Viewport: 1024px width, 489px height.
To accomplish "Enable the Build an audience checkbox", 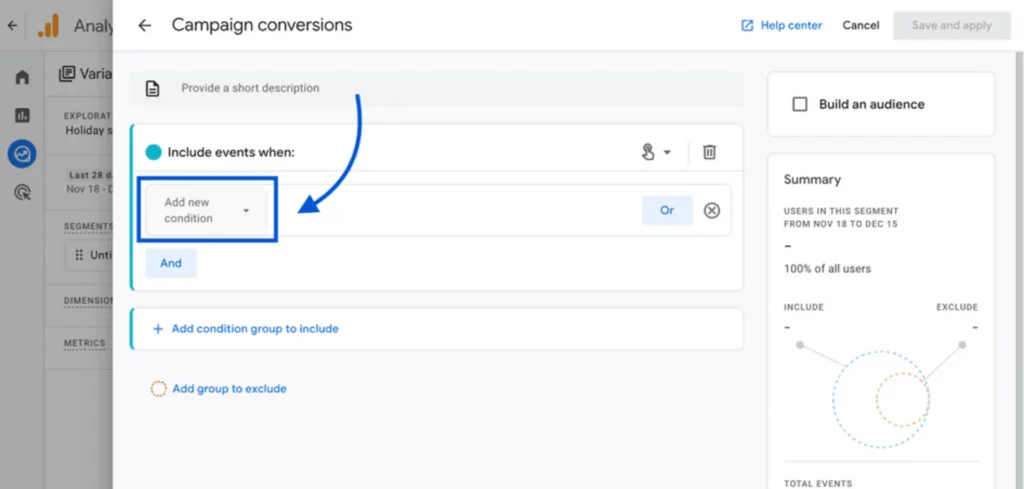I will pos(800,104).
